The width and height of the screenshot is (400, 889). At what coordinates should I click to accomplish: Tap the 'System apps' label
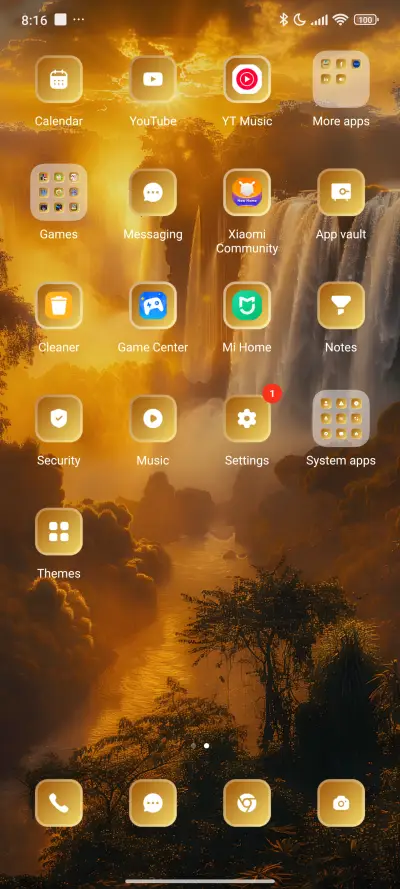[x=341, y=460]
